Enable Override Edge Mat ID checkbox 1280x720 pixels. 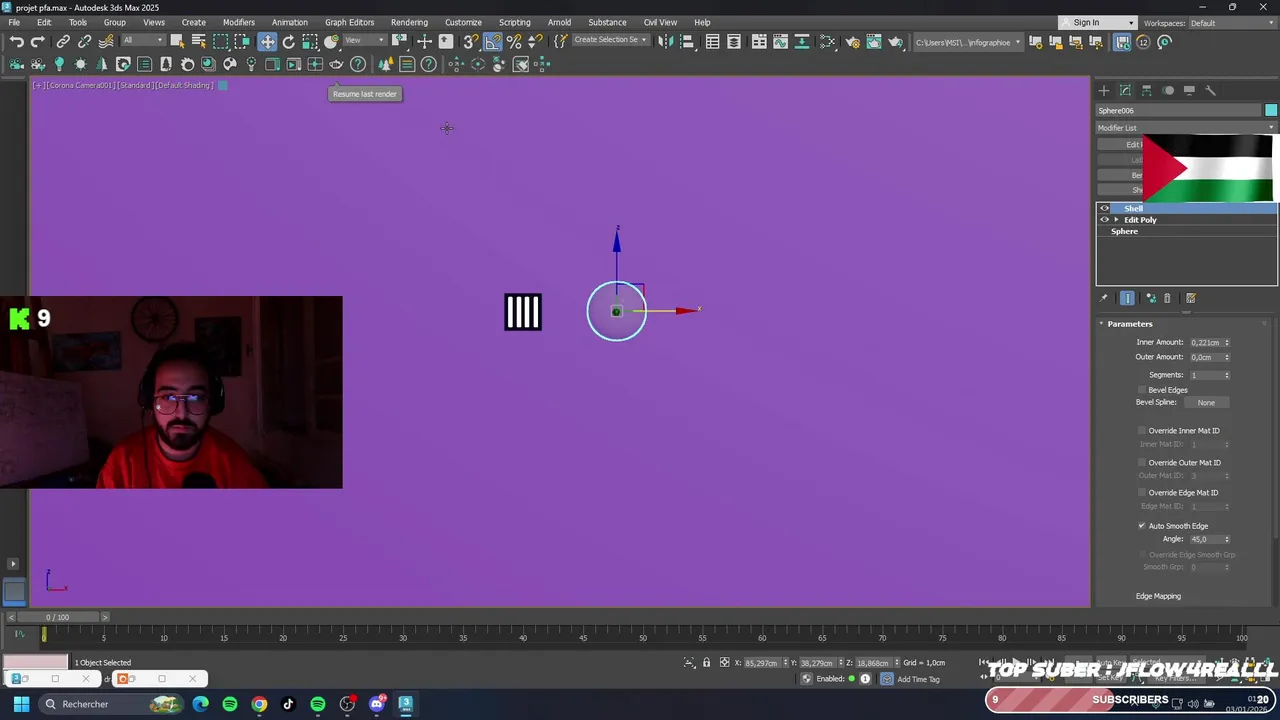pos(1142,493)
